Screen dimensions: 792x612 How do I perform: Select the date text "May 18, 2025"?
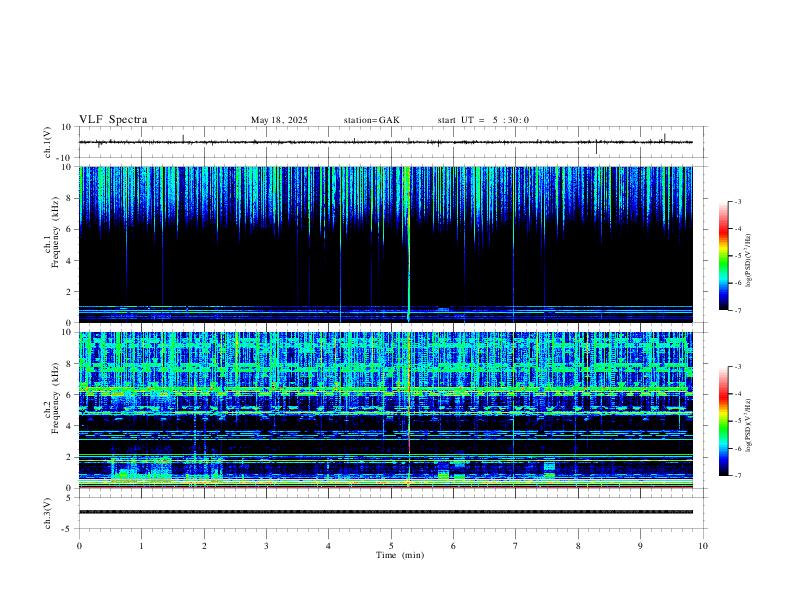tap(279, 120)
